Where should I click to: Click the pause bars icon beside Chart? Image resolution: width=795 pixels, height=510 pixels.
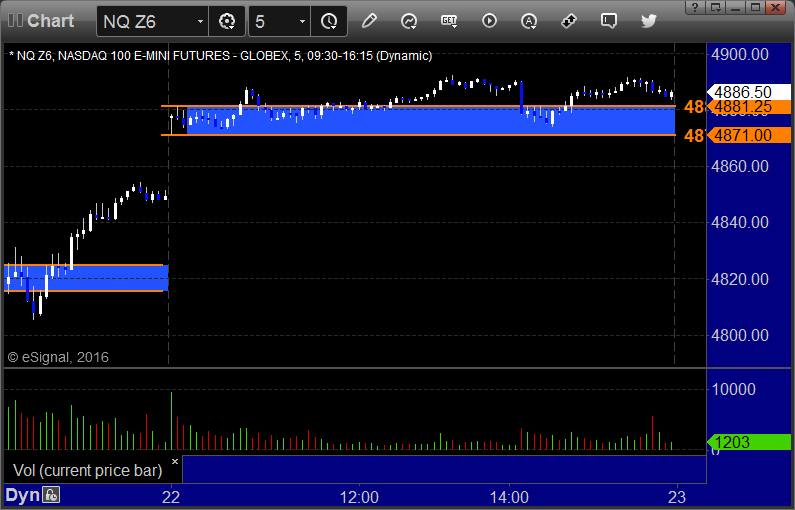15,21
